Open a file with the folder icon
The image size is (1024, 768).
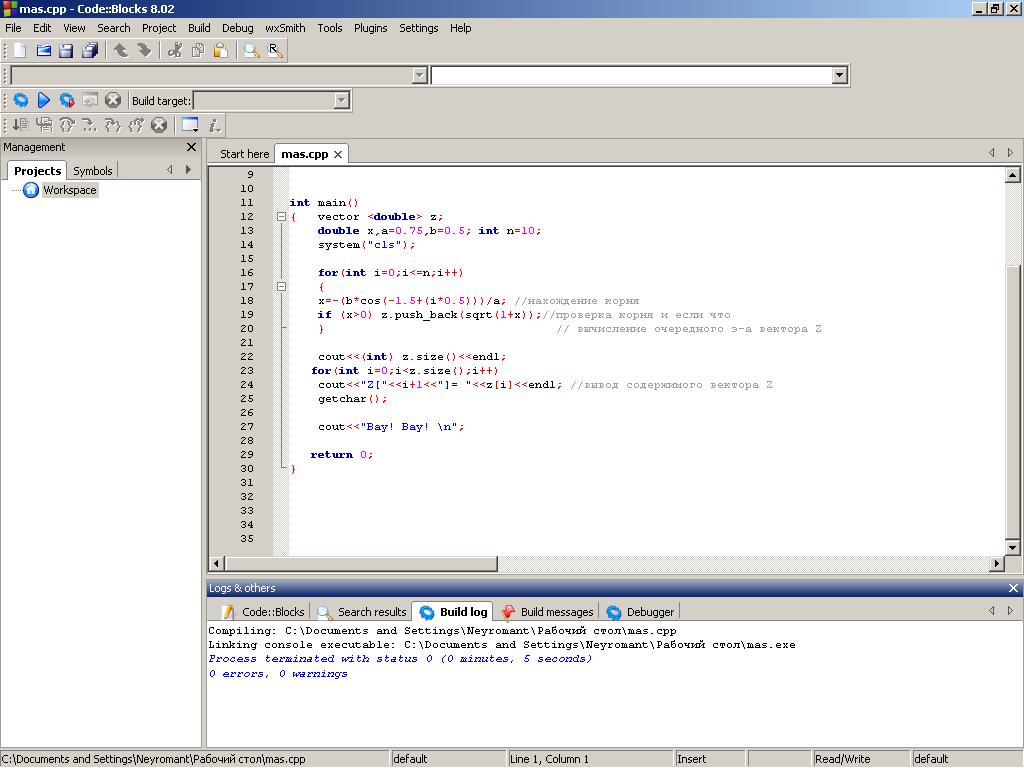click(43, 51)
